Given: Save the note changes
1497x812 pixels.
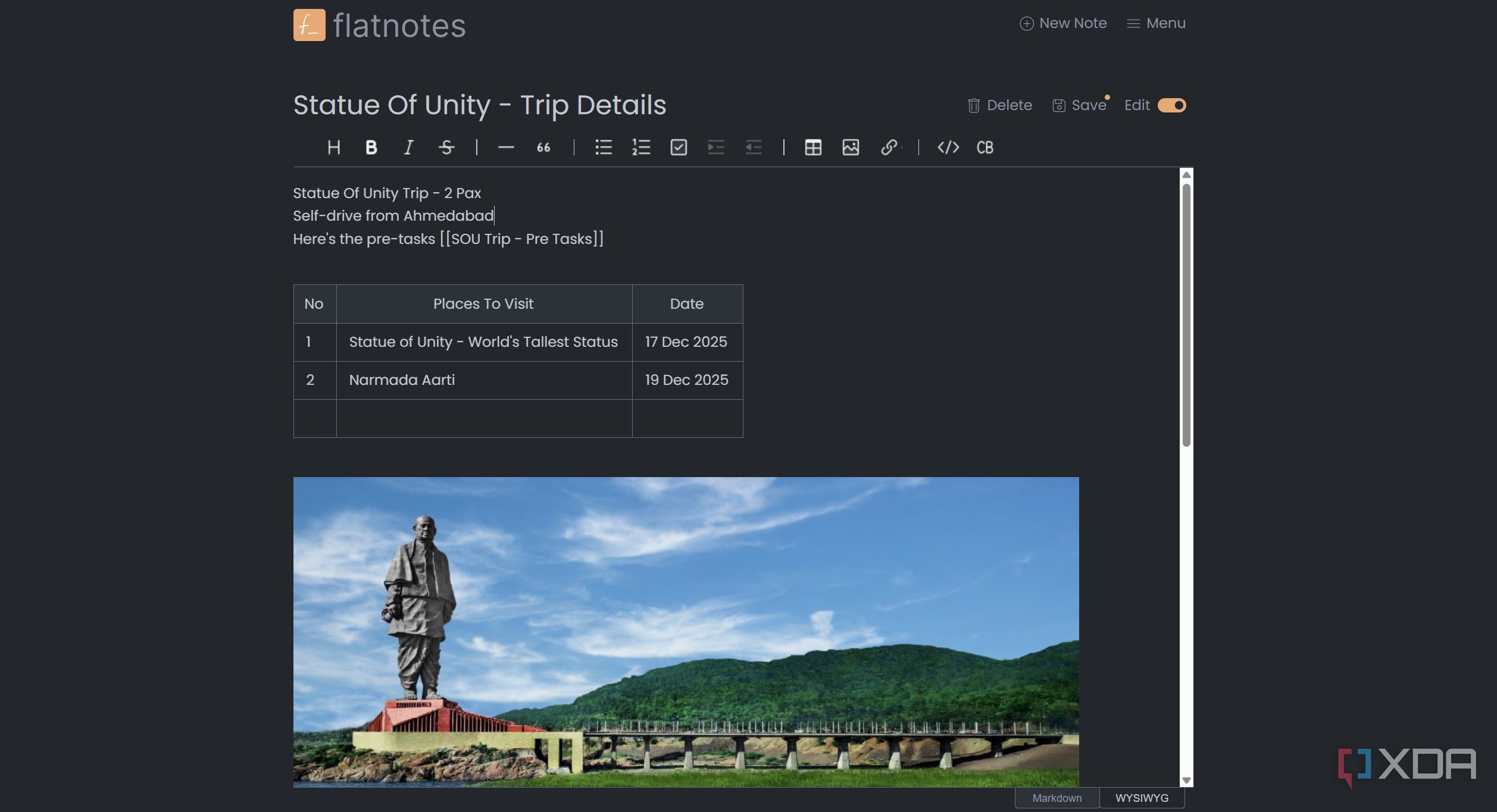Looking at the screenshot, I should pos(1079,105).
